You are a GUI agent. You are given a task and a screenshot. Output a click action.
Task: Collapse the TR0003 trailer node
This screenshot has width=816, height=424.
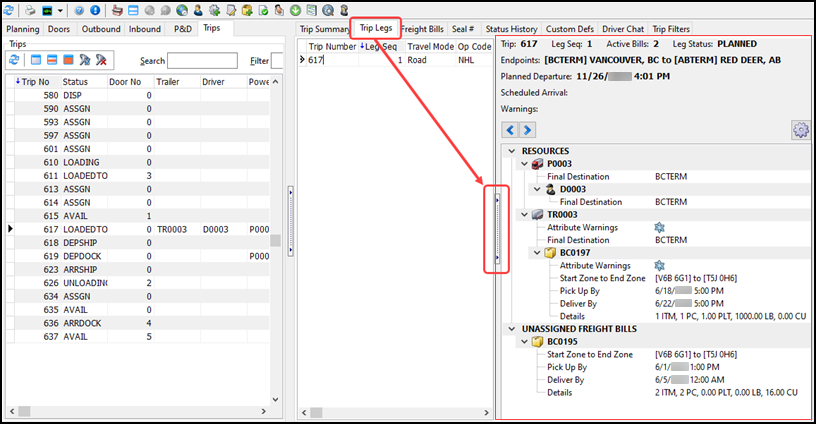click(x=524, y=214)
